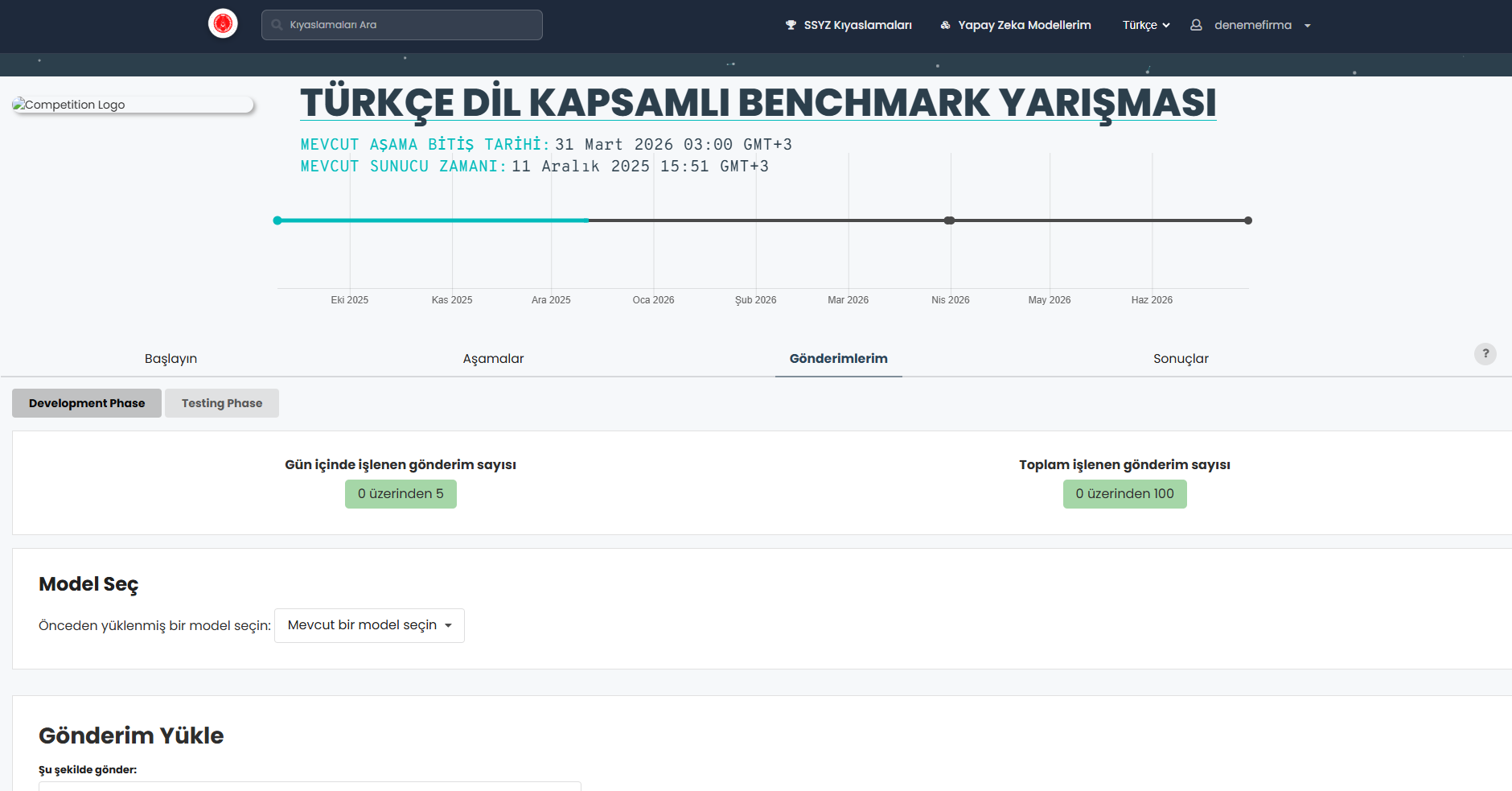Viewport: 1512px width, 791px height.
Task: Go to the Başlayın tab
Action: click(x=171, y=359)
